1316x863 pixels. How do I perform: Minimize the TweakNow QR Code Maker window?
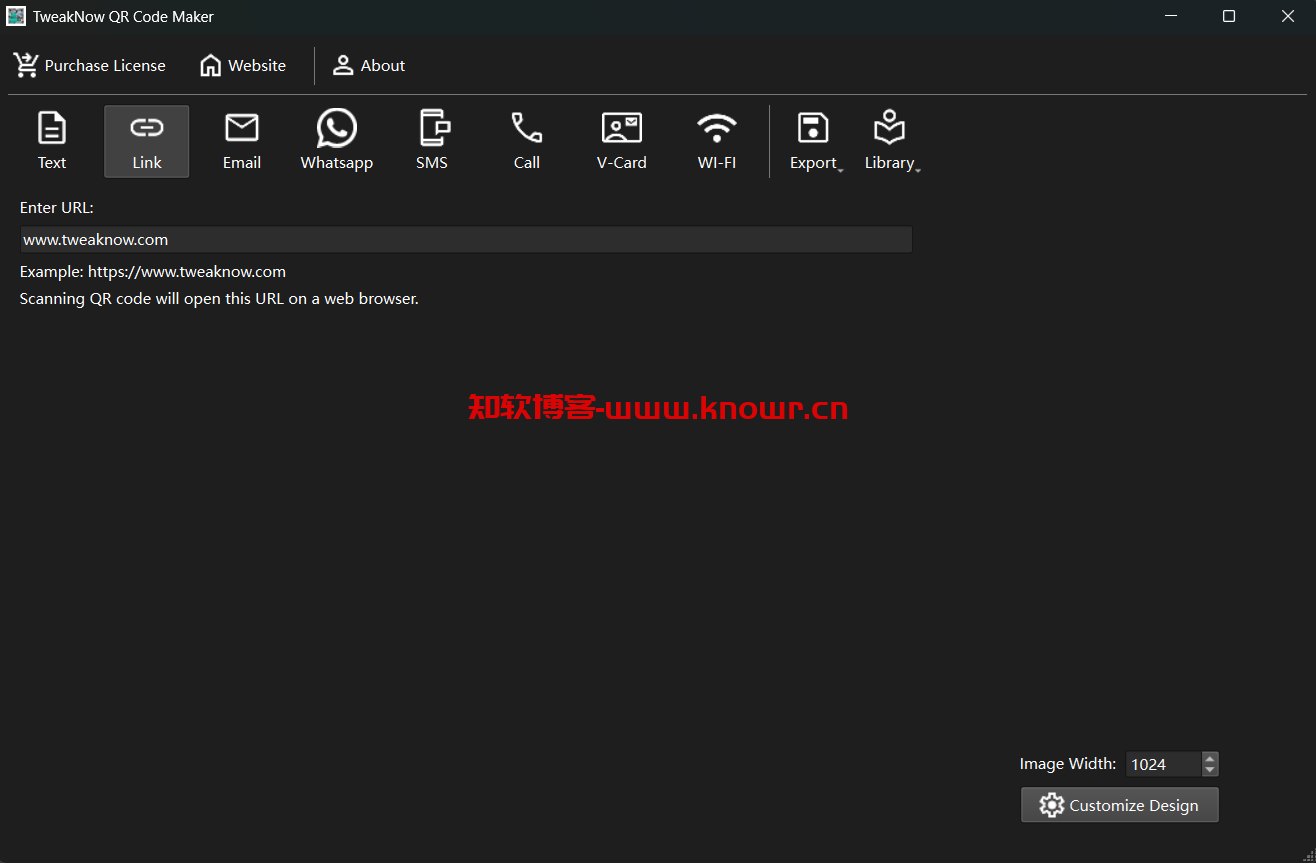pyautogui.click(x=1170, y=16)
